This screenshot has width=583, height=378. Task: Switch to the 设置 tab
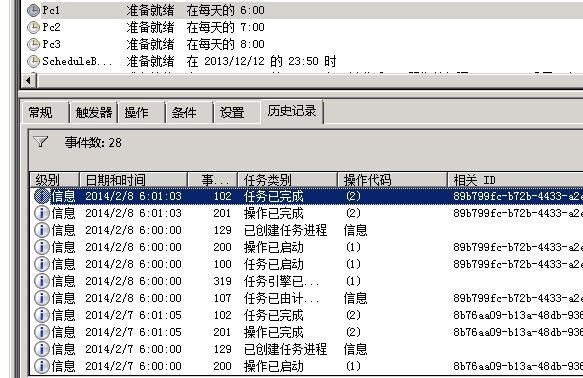[x=237, y=112]
